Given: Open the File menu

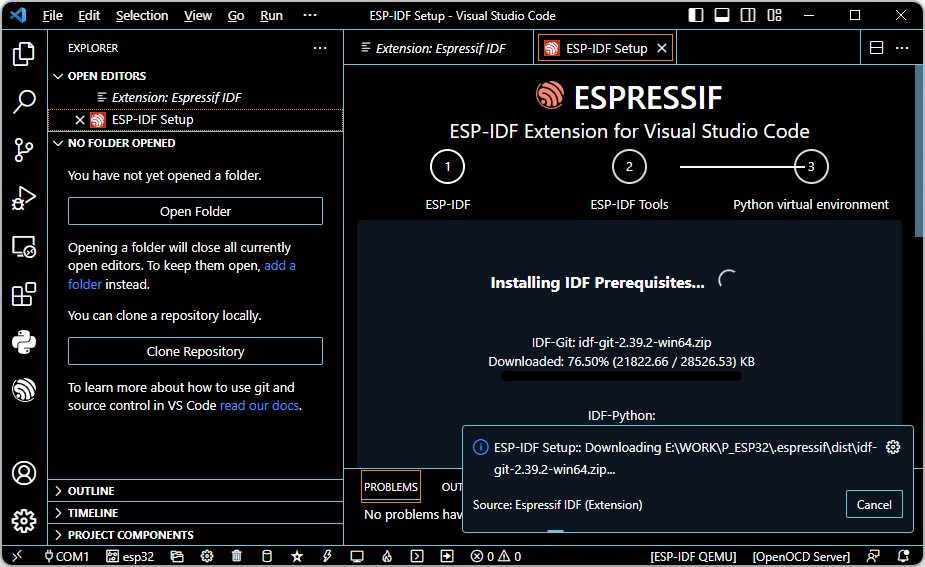Looking at the screenshot, I should tap(53, 15).
